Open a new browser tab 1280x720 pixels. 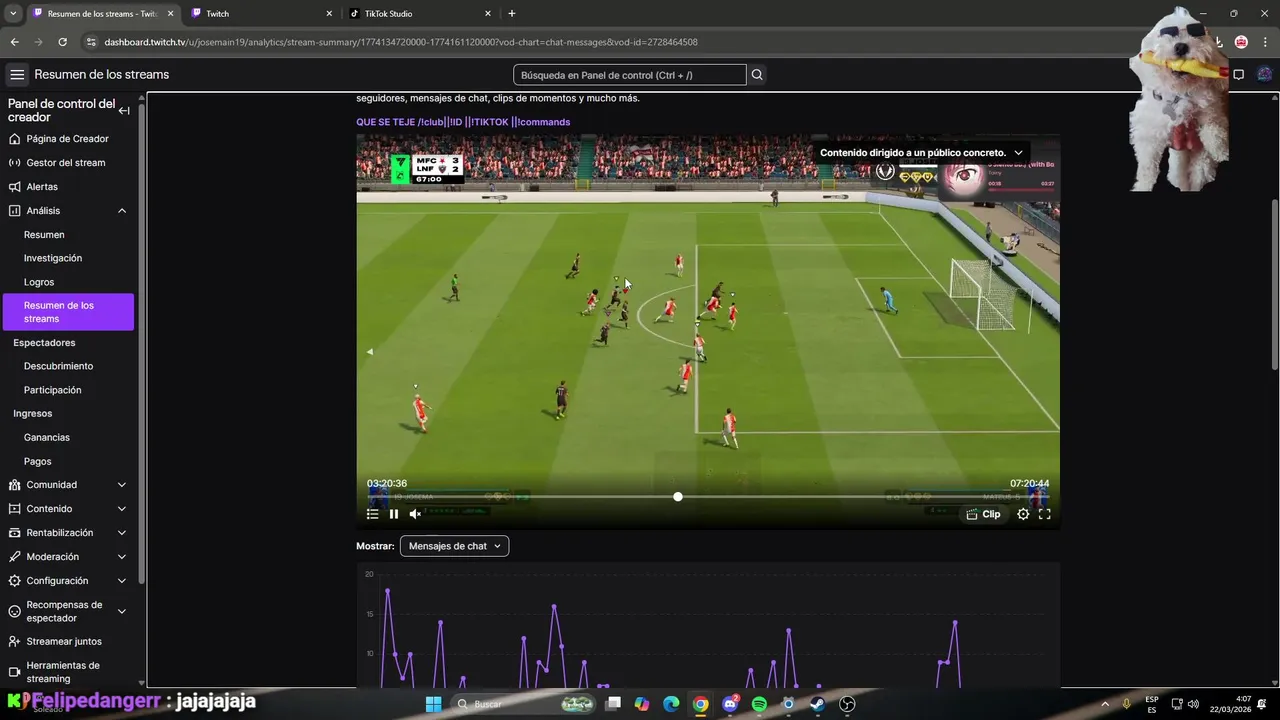click(512, 14)
